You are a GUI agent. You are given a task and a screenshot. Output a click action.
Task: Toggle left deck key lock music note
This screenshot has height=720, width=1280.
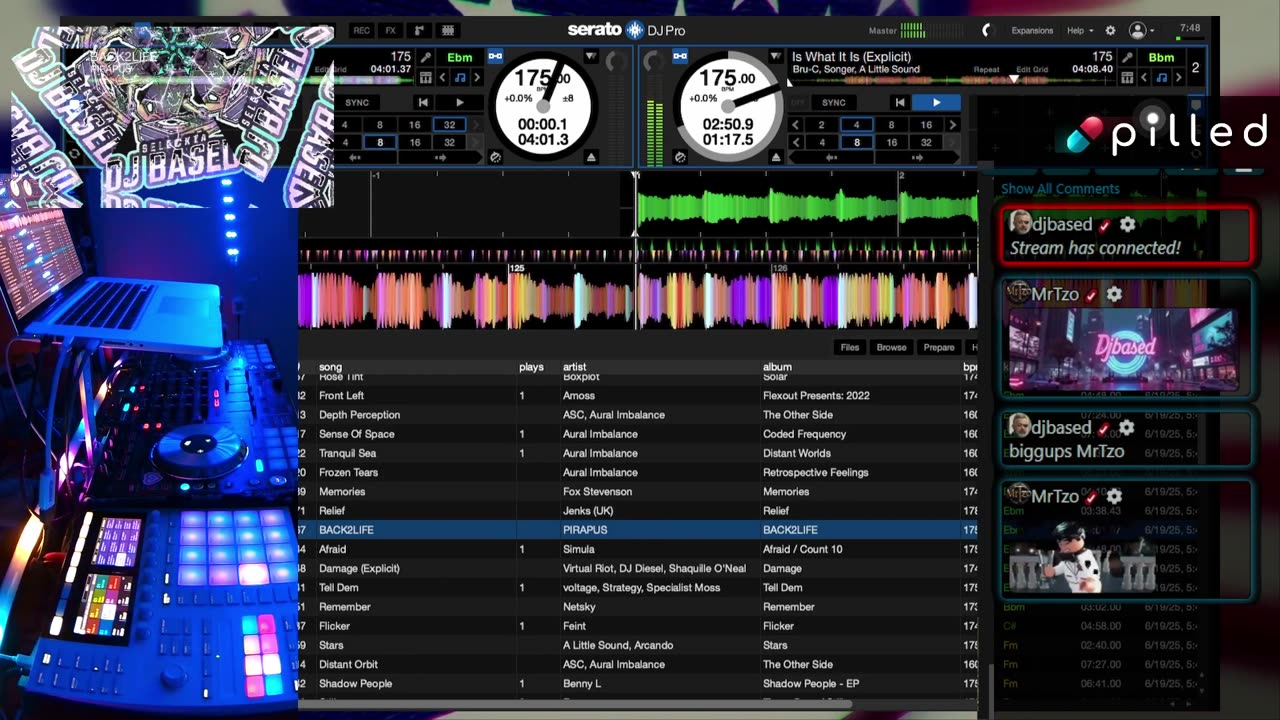click(459, 78)
